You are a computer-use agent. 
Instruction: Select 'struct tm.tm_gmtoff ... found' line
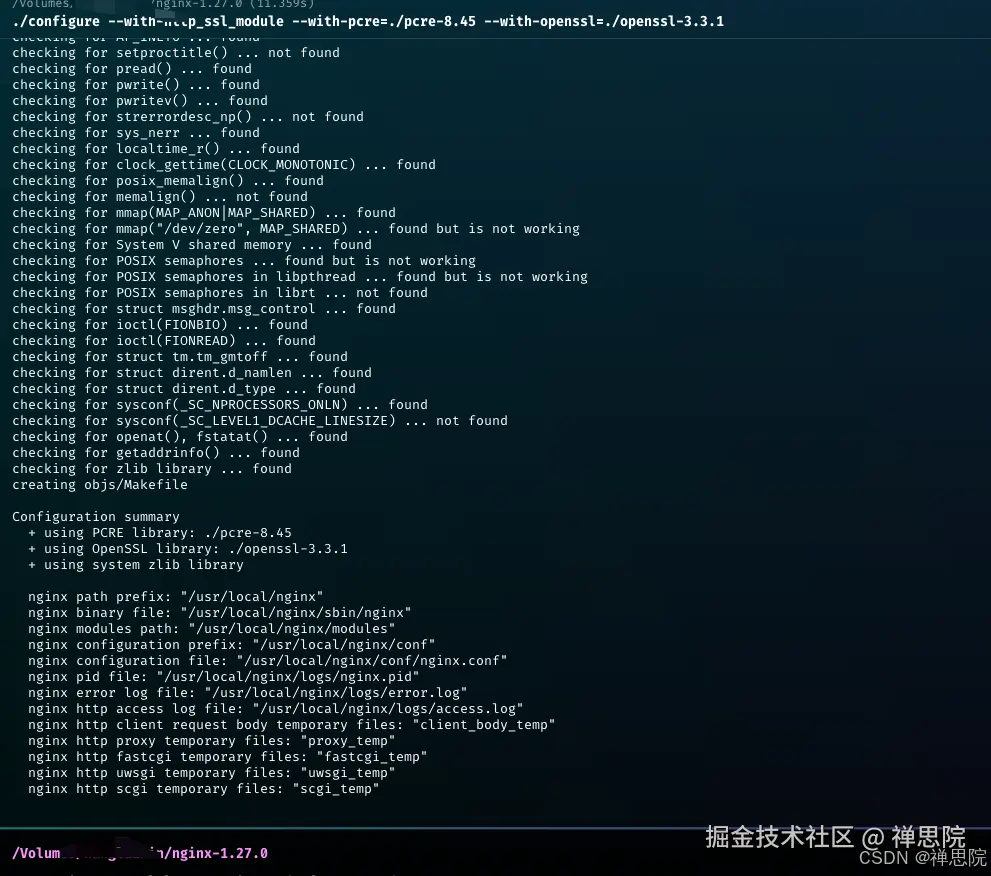pyautogui.click(x=179, y=356)
